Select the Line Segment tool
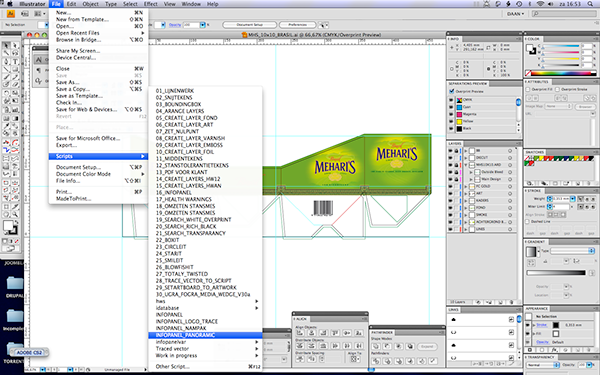 point(6,70)
